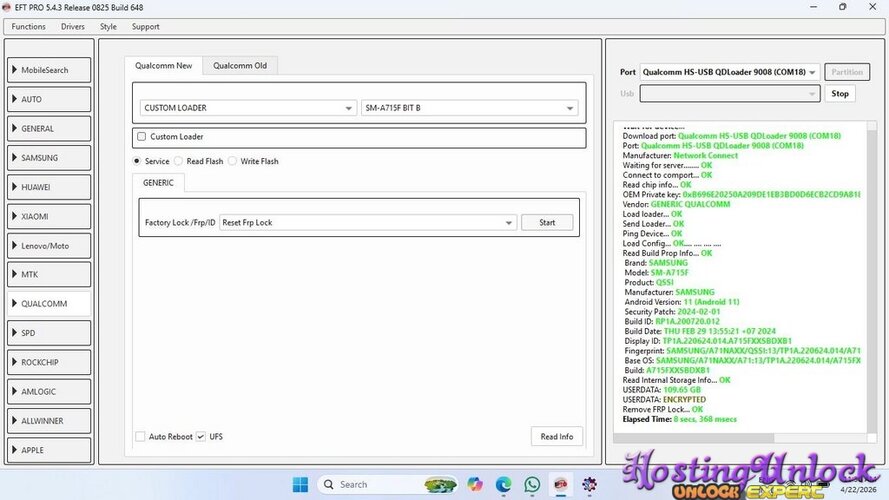Click the gear-like app icon on taskbar

point(589,485)
